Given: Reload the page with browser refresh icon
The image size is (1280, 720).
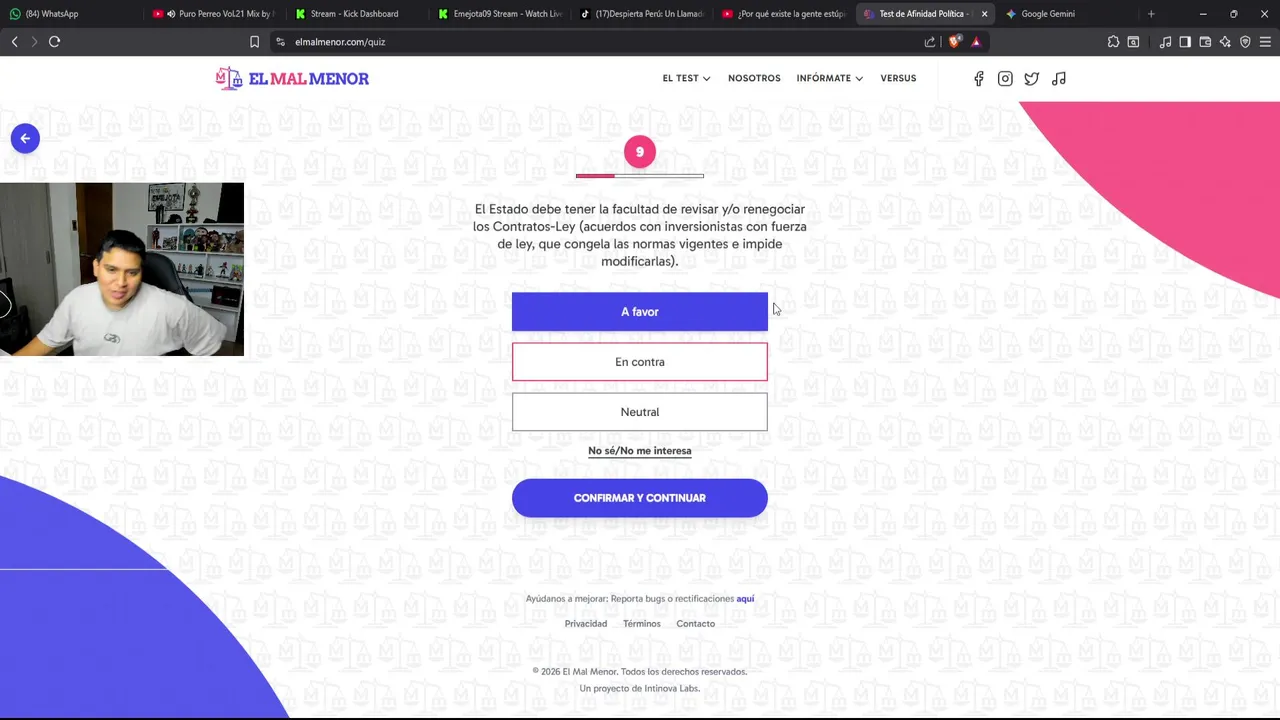Looking at the screenshot, I should (x=54, y=42).
